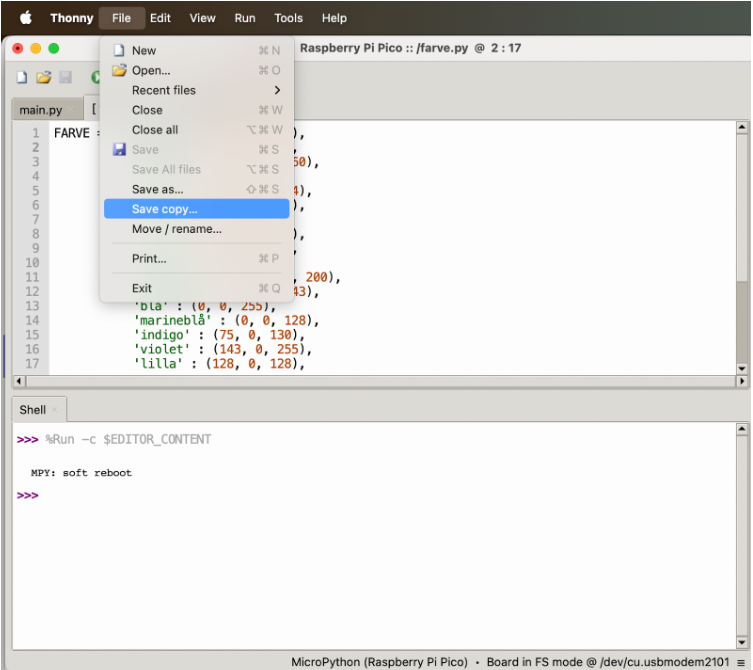Select Print... in the File menu
The image size is (753, 670).
tap(196, 258)
